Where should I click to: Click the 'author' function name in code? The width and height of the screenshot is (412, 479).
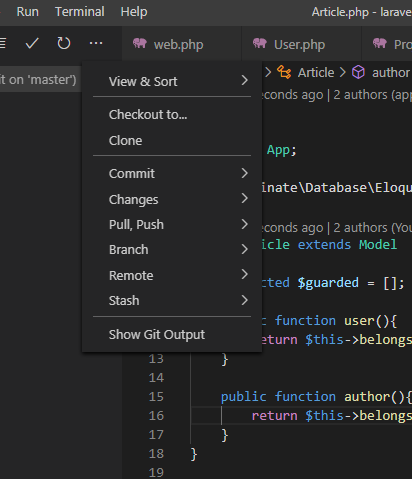coord(367,397)
